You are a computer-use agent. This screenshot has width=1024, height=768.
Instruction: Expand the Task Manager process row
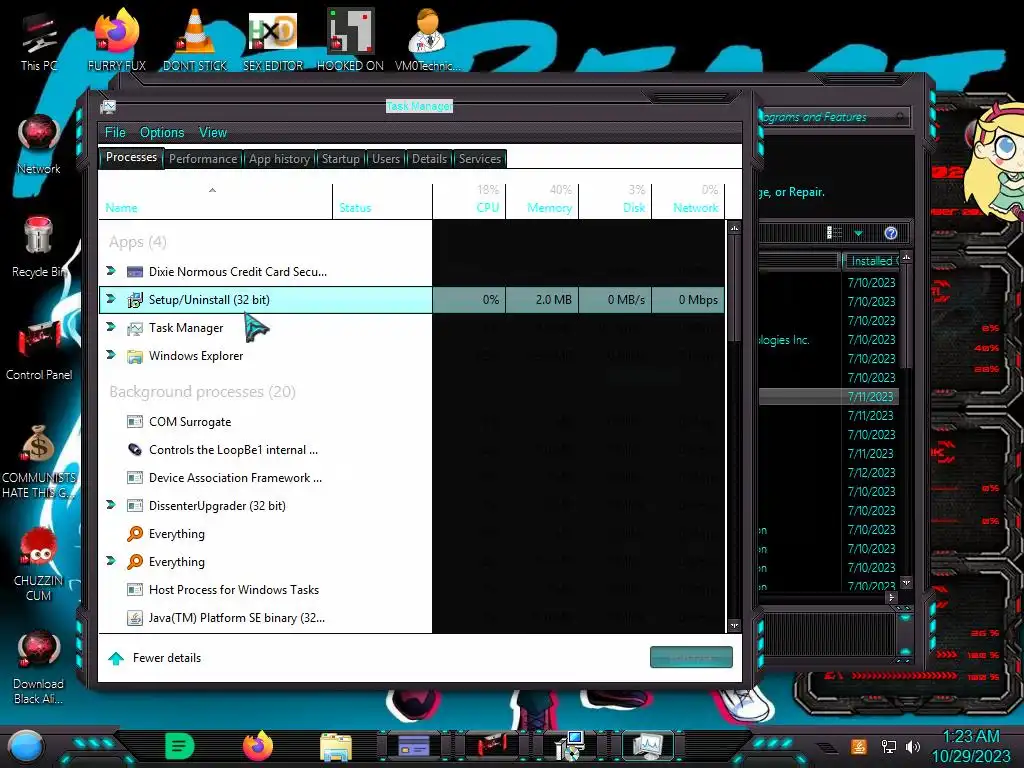[111, 327]
